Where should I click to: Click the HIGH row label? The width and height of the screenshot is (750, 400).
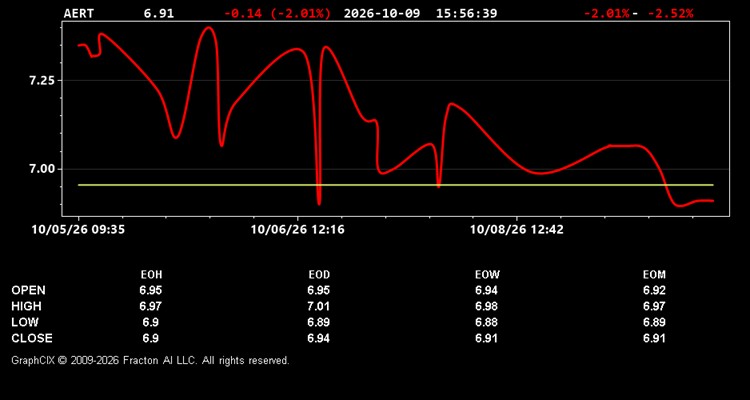(x=26, y=306)
